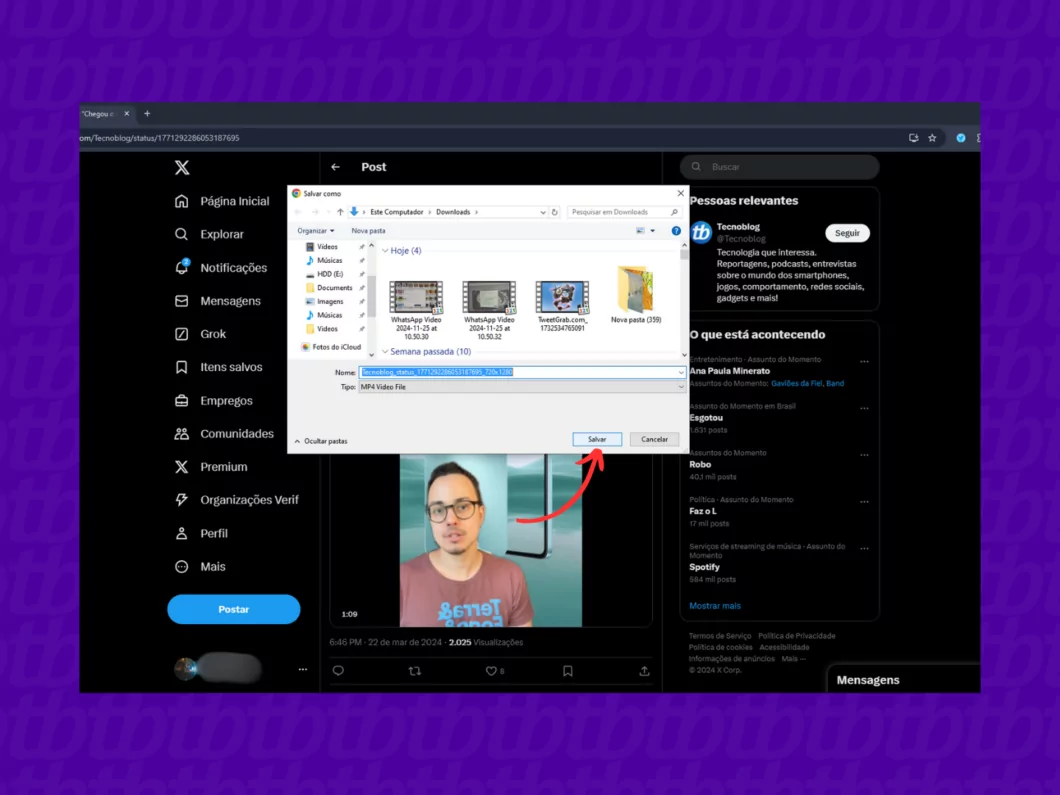Image resolution: width=1060 pixels, height=795 pixels.
Task: Click the Pesquisar em Downloads field
Action: click(624, 212)
